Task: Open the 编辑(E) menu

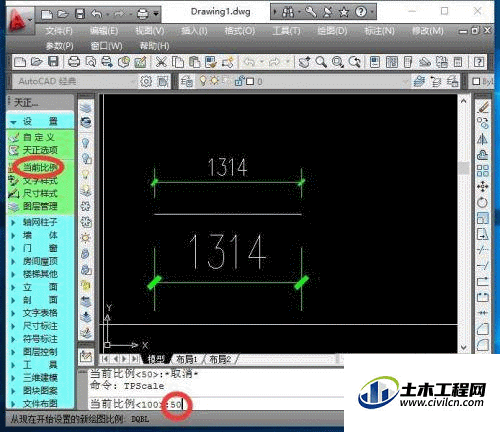Action: [104, 31]
